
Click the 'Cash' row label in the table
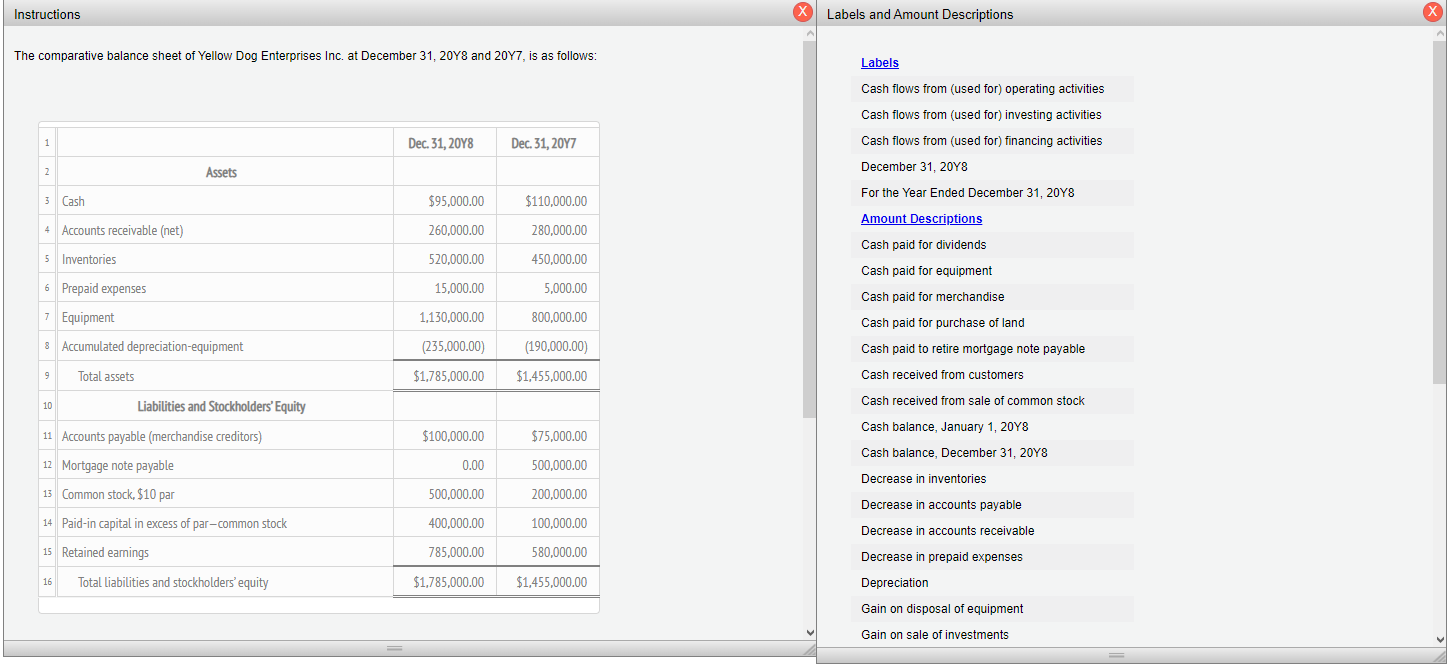click(x=73, y=202)
